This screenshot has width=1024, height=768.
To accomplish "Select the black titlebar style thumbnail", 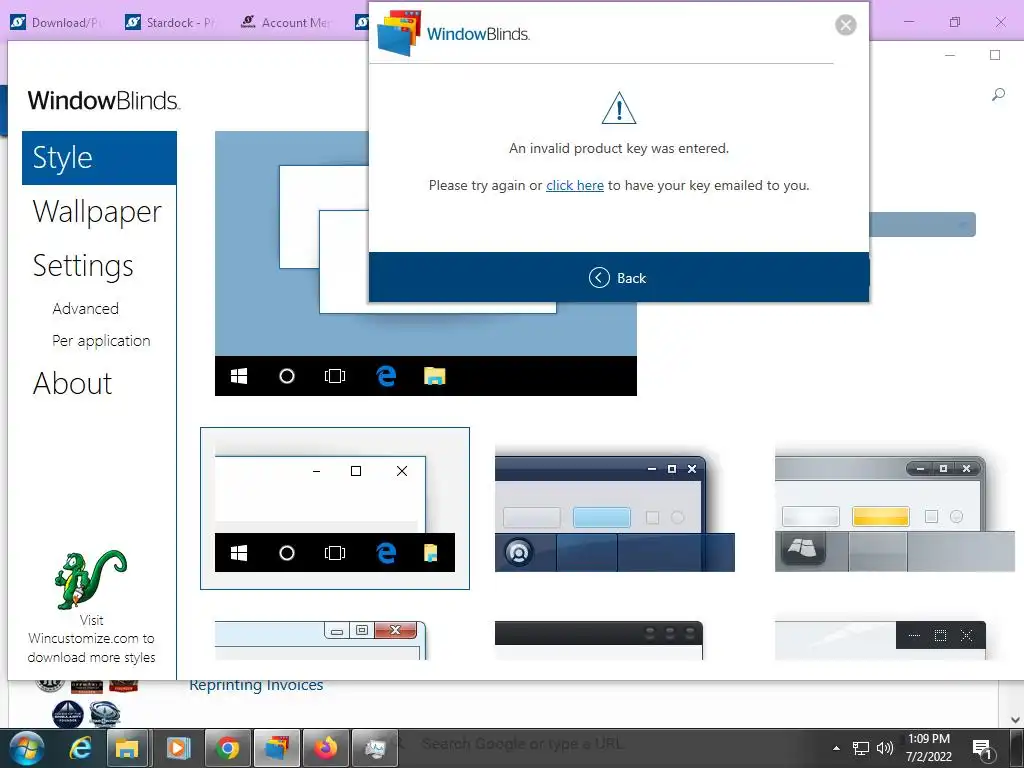I will click(599, 640).
